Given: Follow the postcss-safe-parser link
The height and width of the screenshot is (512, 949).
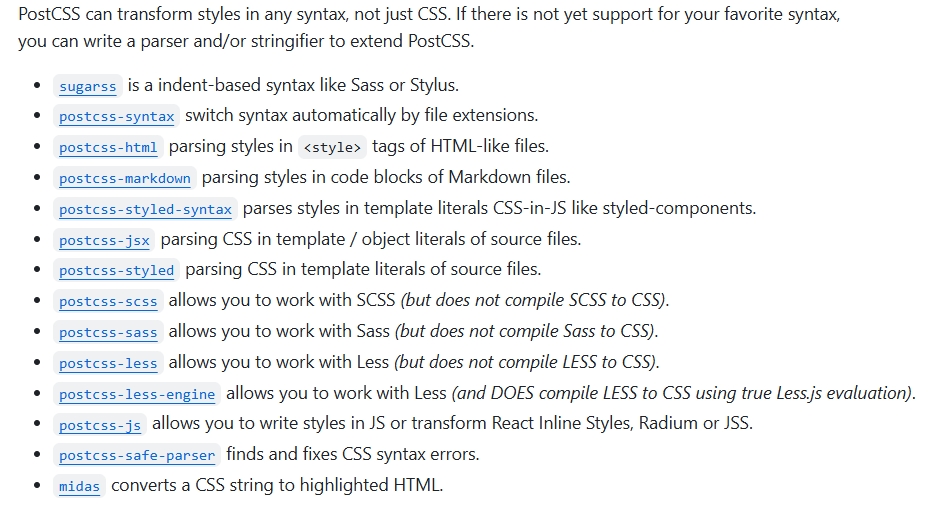Looking at the screenshot, I should pyautogui.click(x=137, y=455).
